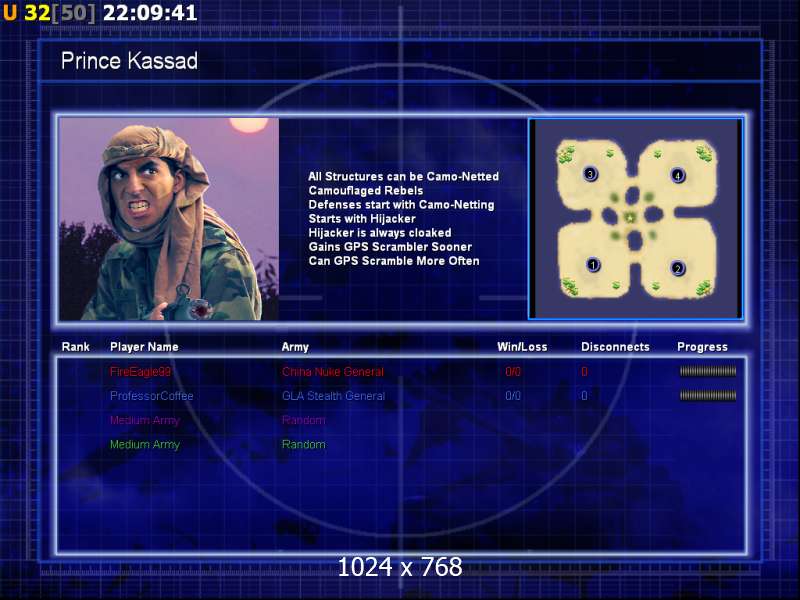Click the Prince Kassad portrait image
Screen dimensions: 800x600
pos(169,219)
